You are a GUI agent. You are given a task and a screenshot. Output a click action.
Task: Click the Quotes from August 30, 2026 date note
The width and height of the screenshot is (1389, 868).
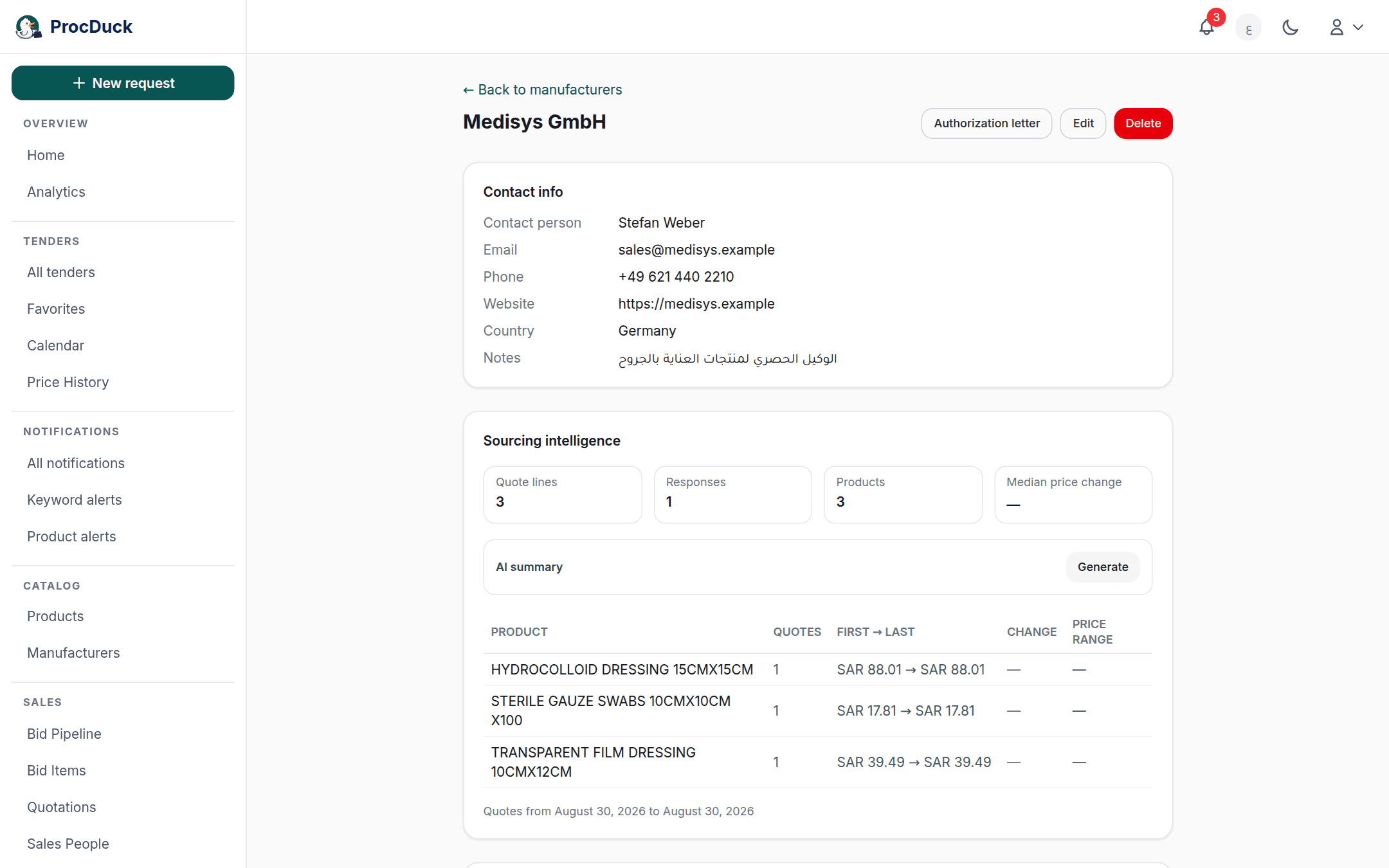coord(618,811)
